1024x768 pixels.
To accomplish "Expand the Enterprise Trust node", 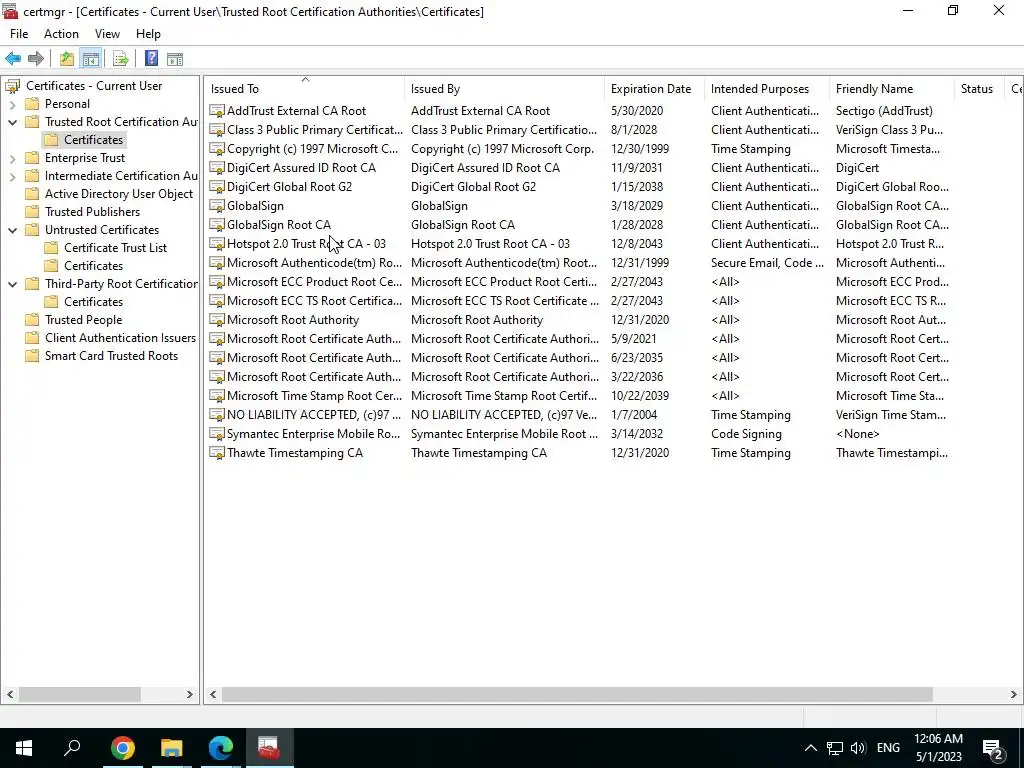I will [x=12, y=158].
